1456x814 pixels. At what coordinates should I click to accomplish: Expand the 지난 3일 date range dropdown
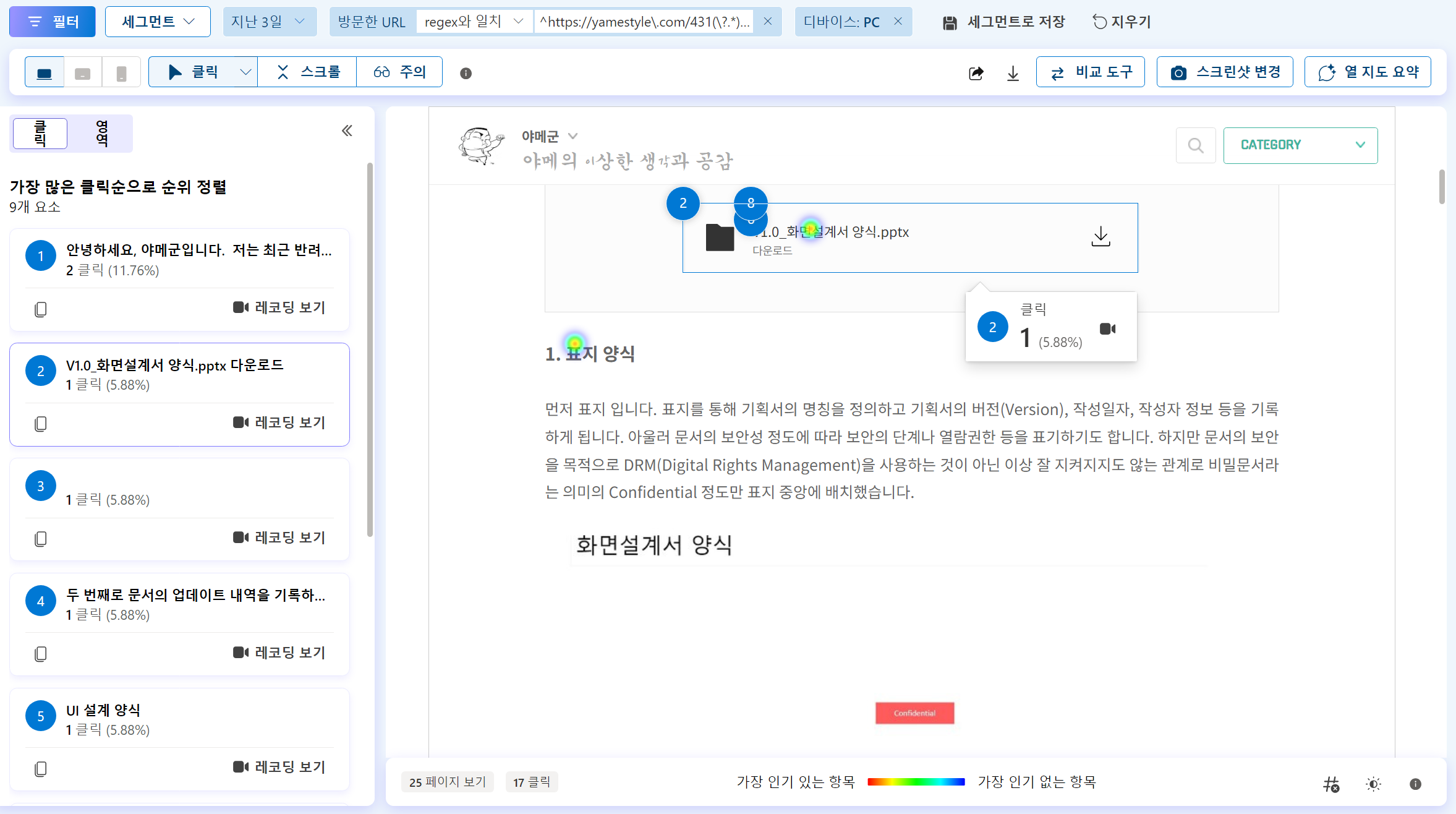(269, 22)
